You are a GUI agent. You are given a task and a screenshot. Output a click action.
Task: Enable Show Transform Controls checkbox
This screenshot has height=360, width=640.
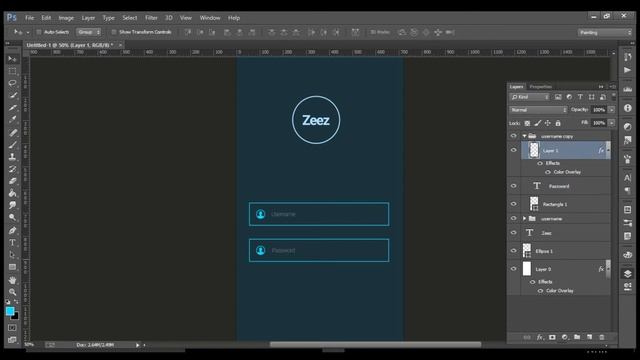114,32
